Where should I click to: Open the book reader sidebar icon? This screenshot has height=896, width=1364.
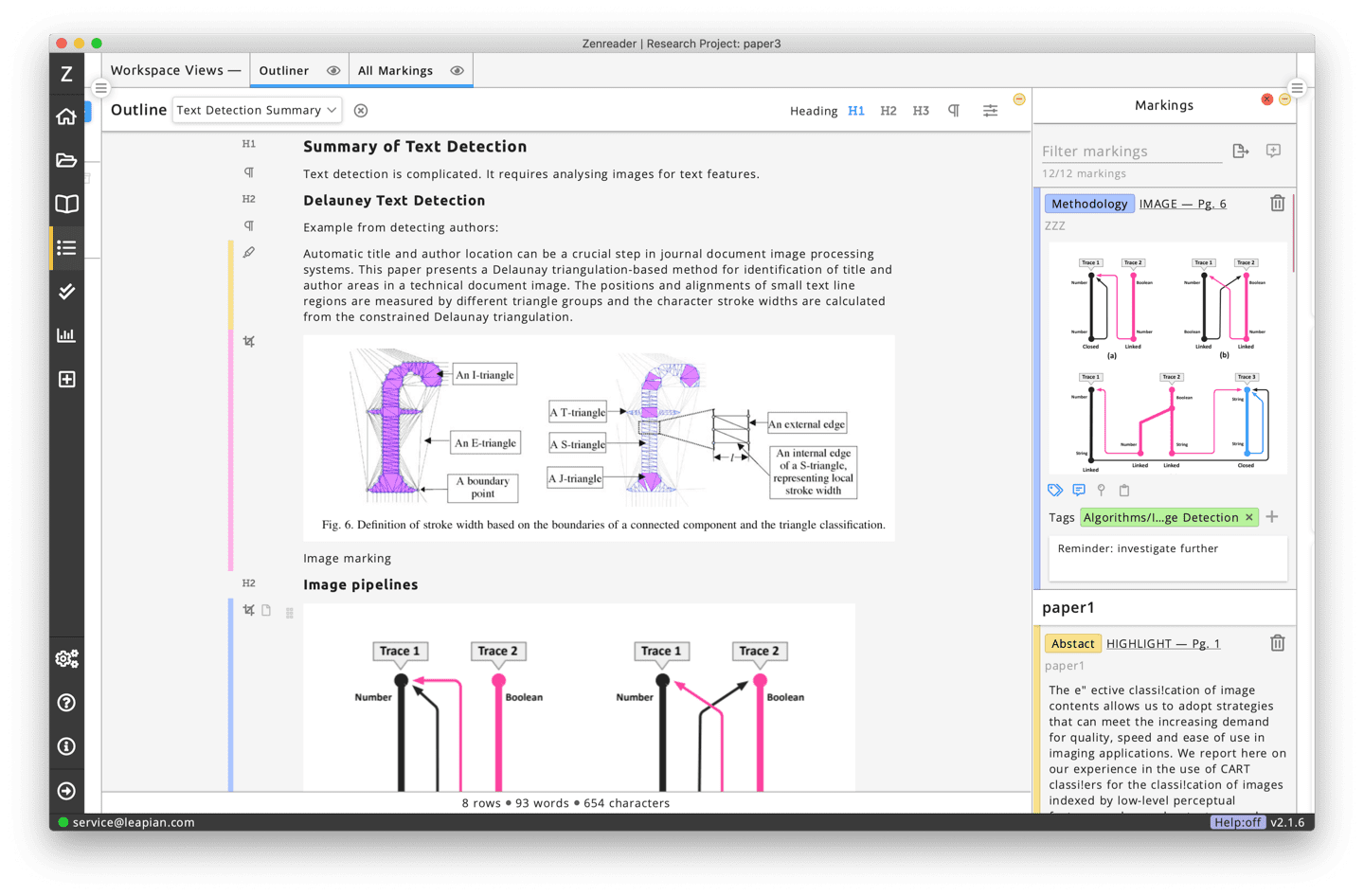(x=66, y=204)
